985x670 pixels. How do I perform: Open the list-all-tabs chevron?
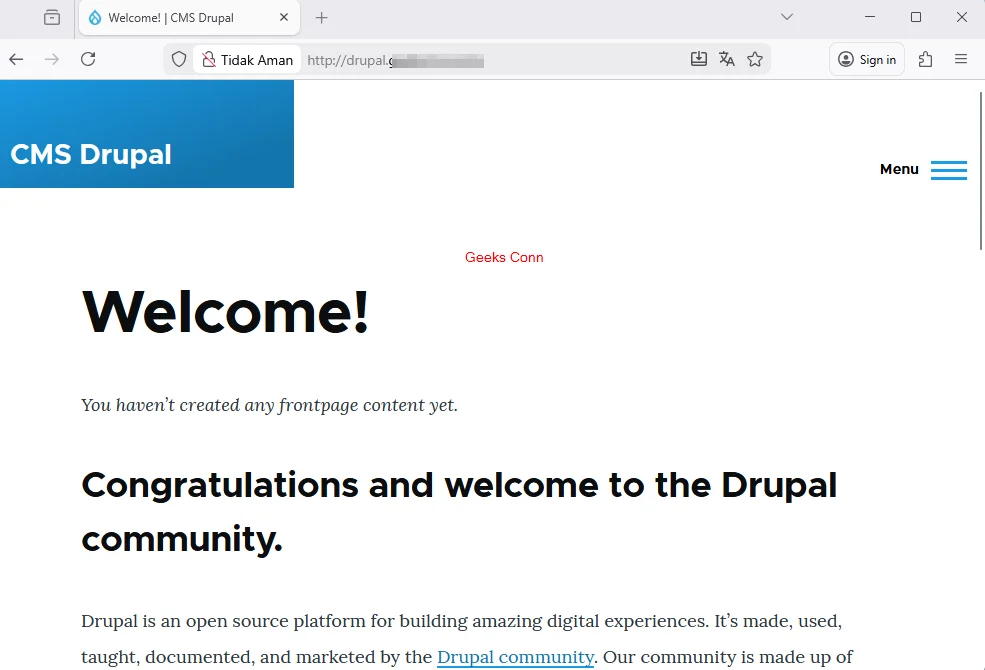tap(787, 17)
